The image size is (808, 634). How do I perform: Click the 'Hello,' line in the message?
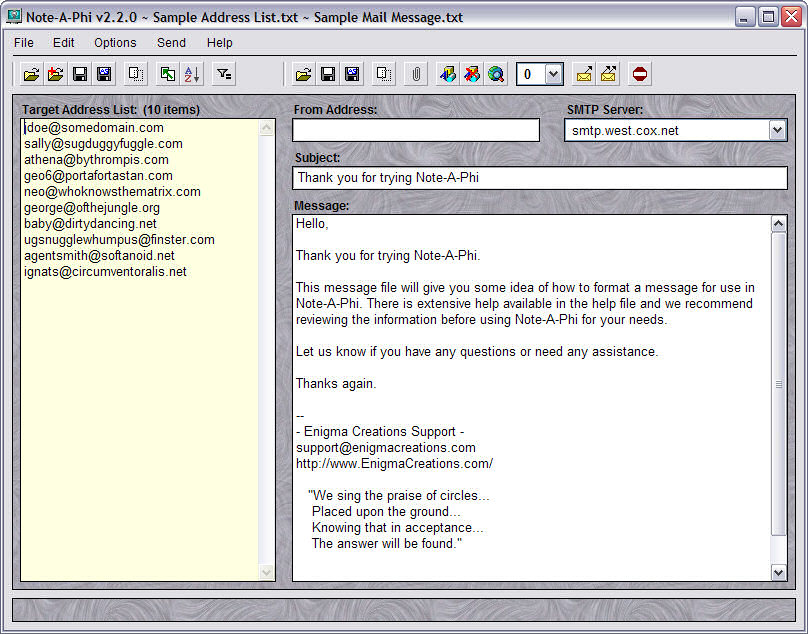tap(312, 224)
